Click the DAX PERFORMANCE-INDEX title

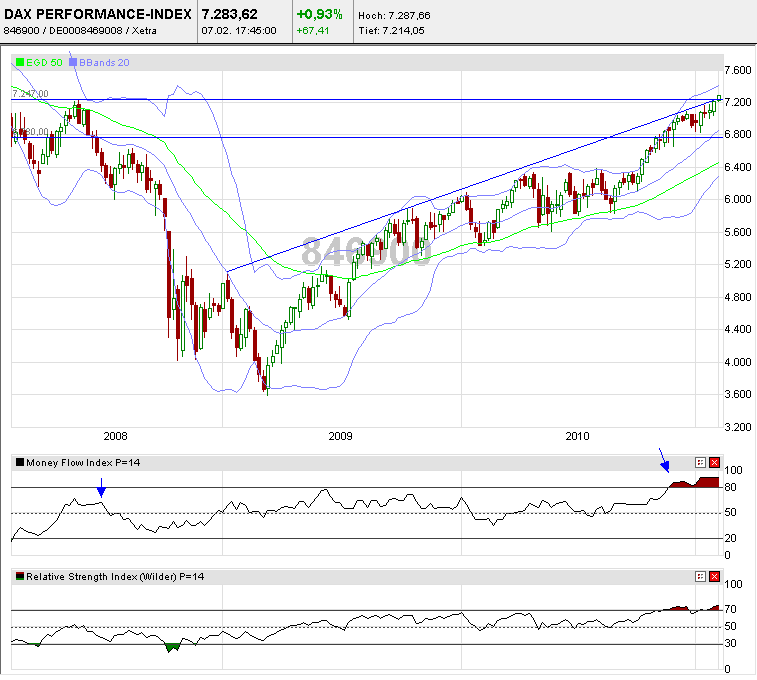point(98,14)
